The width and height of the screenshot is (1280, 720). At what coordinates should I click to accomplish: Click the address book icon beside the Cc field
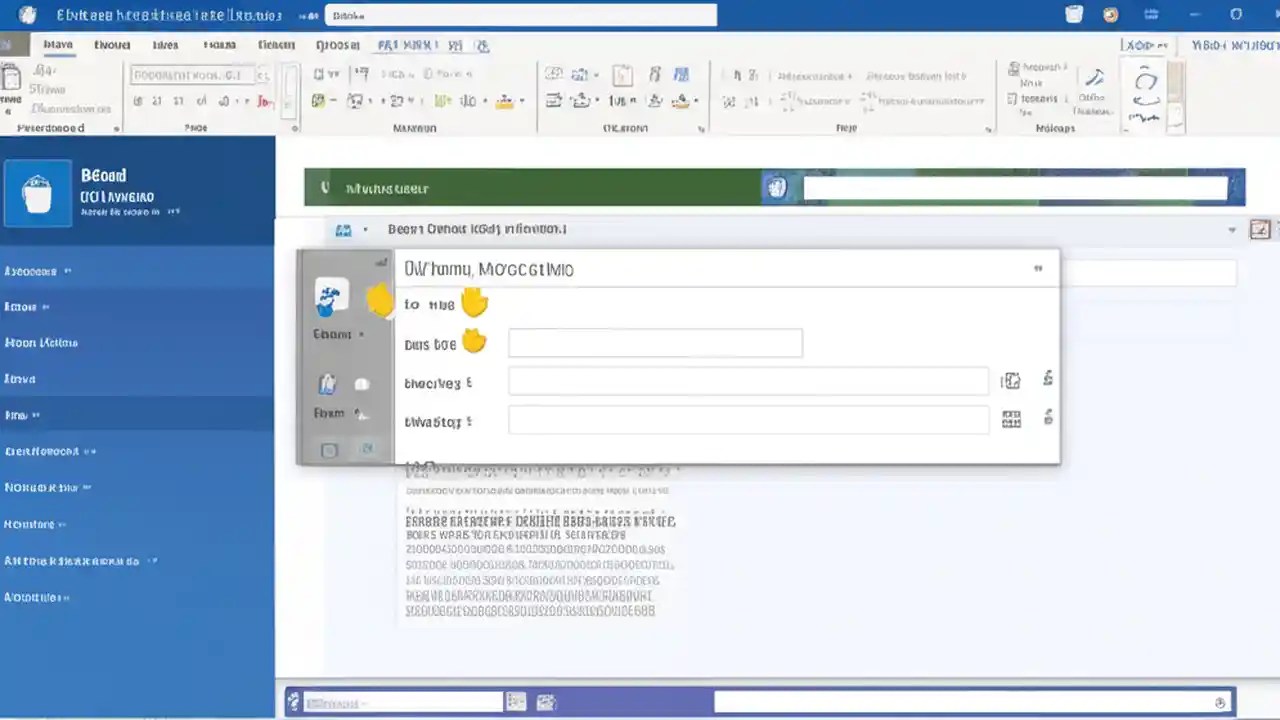[1011, 380]
